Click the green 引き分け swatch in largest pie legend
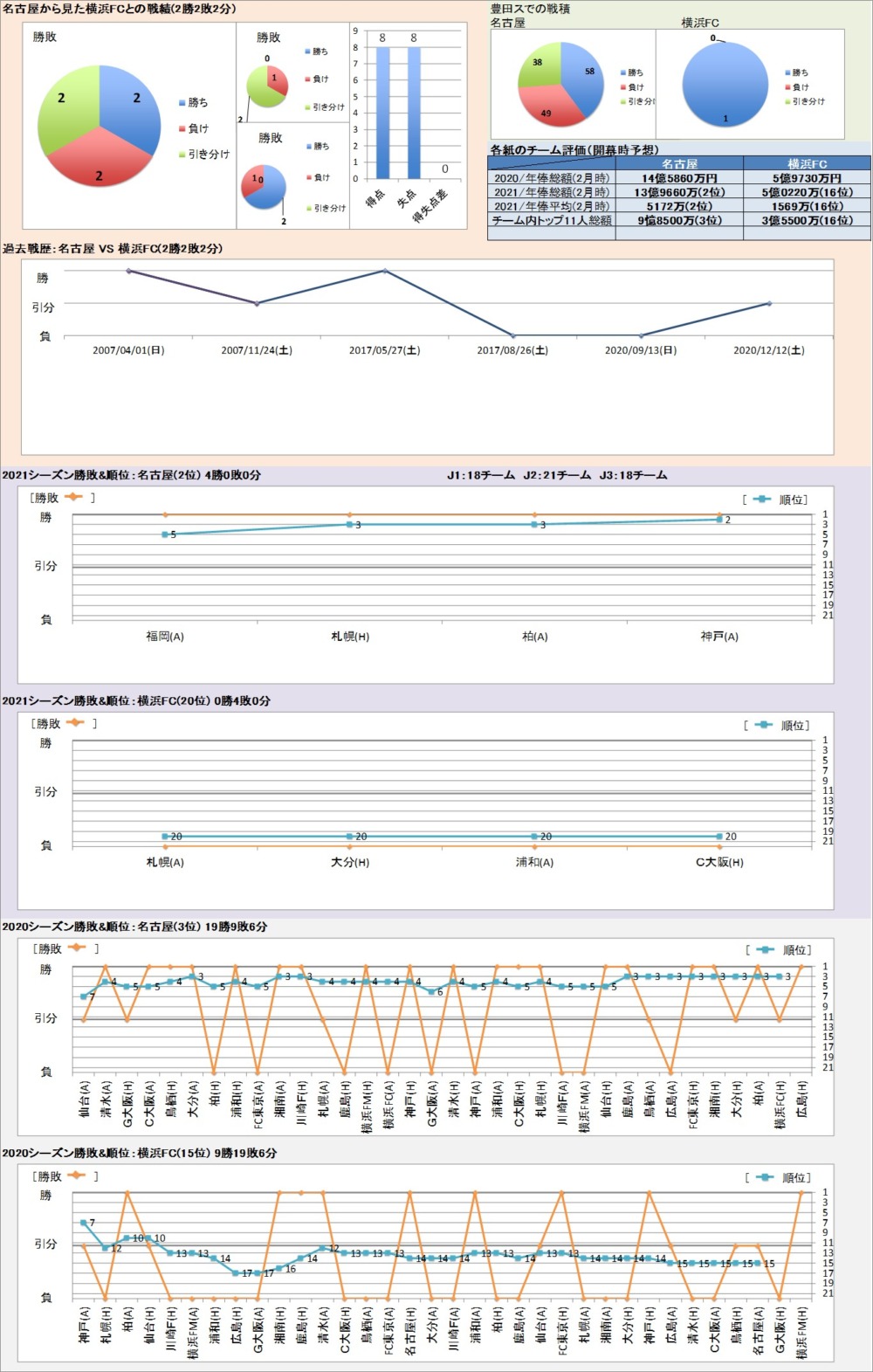 (x=182, y=155)
